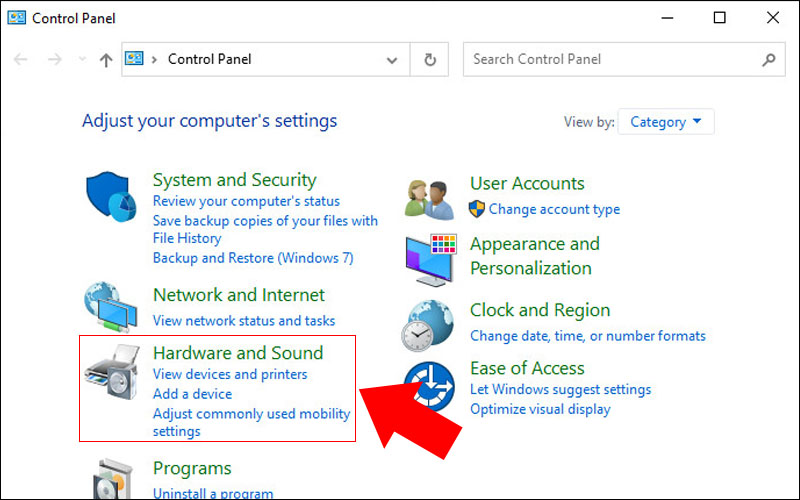This screenshot has width=800, height=500.
Task: Open Backup and Restore (Windows 7)
Action: 253,258
